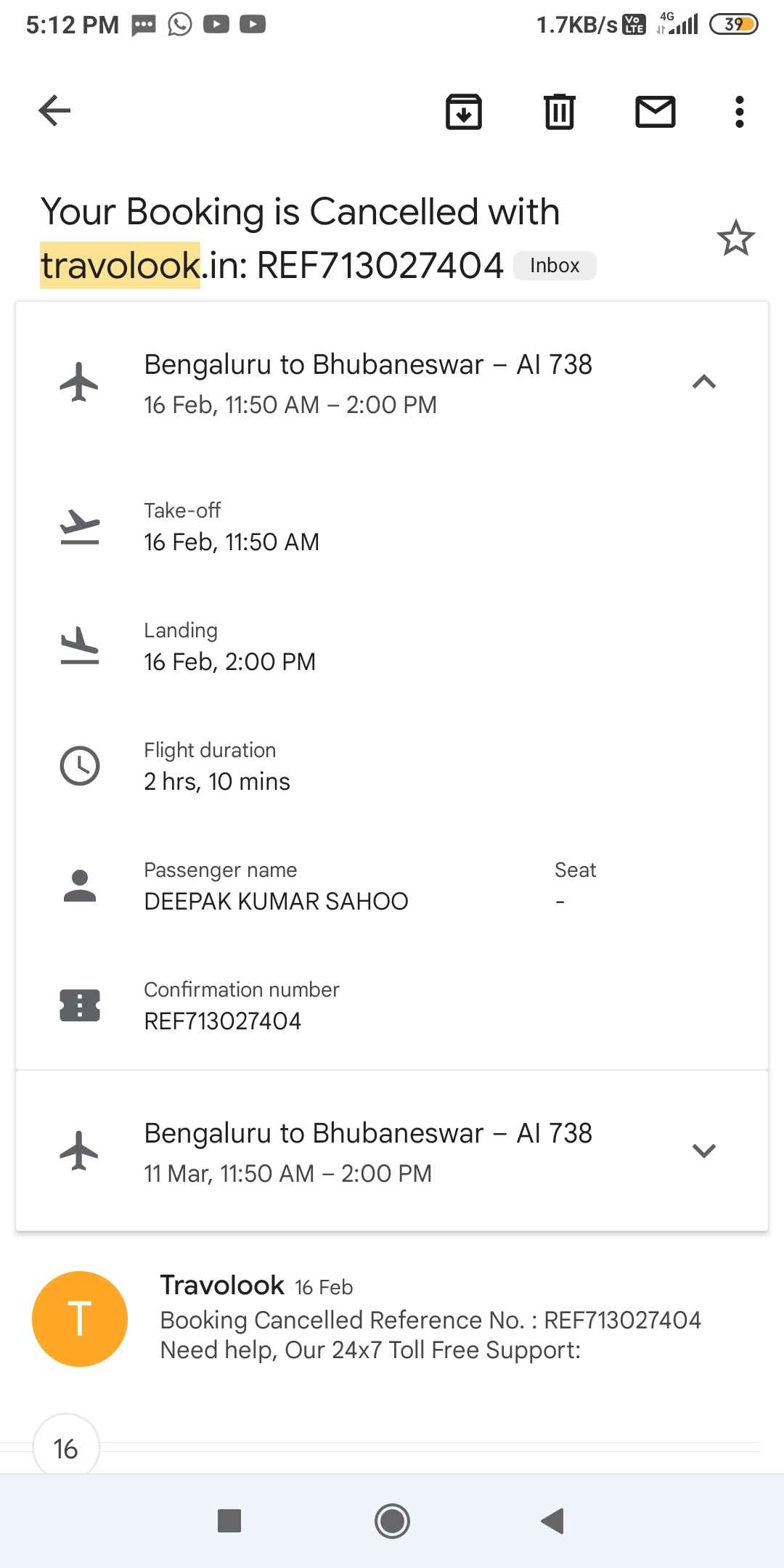Tap the collapsed messages count 16

(x=66, y=1447)
